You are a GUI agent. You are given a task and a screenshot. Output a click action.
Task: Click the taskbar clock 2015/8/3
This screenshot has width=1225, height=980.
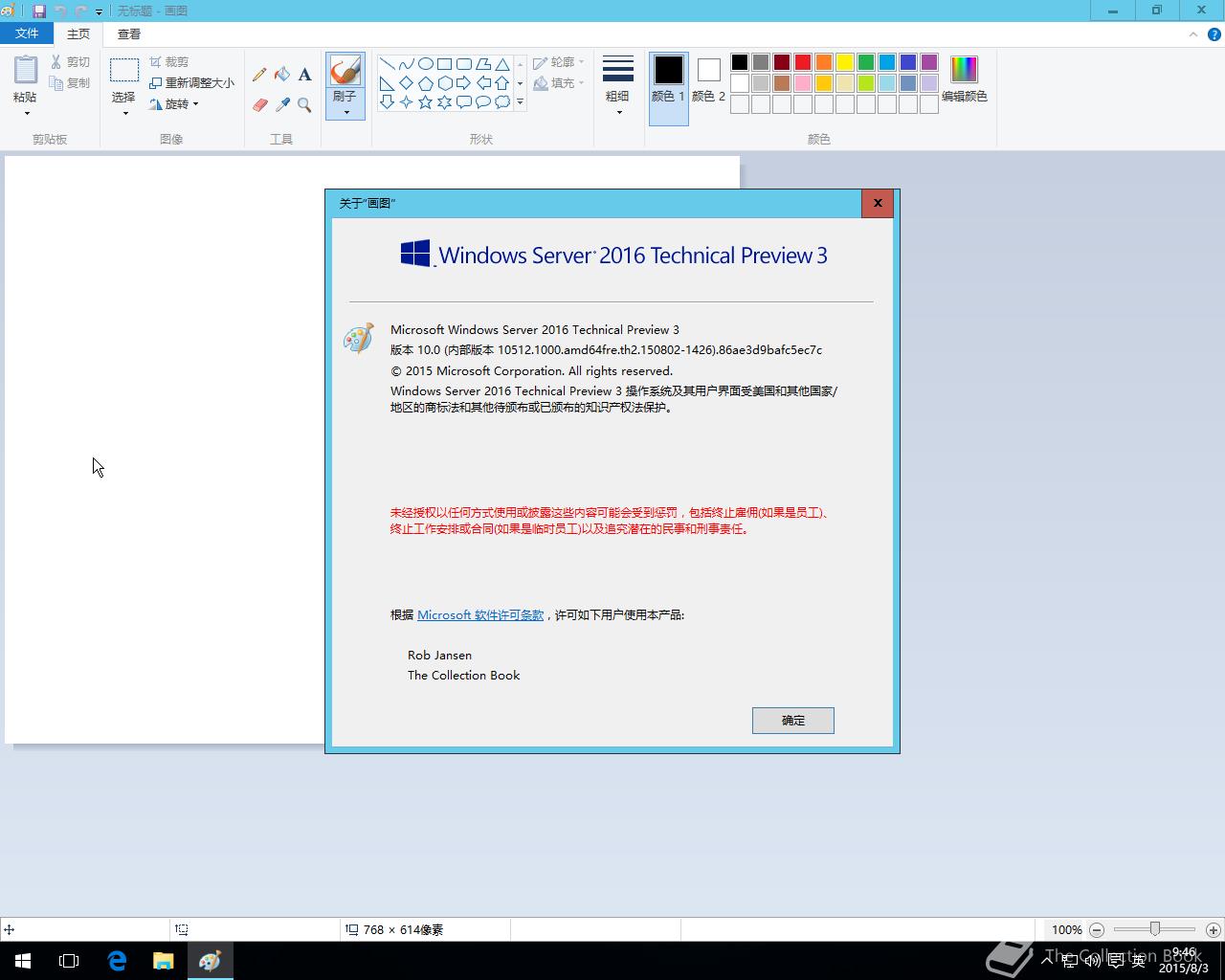coord(1184,961)
